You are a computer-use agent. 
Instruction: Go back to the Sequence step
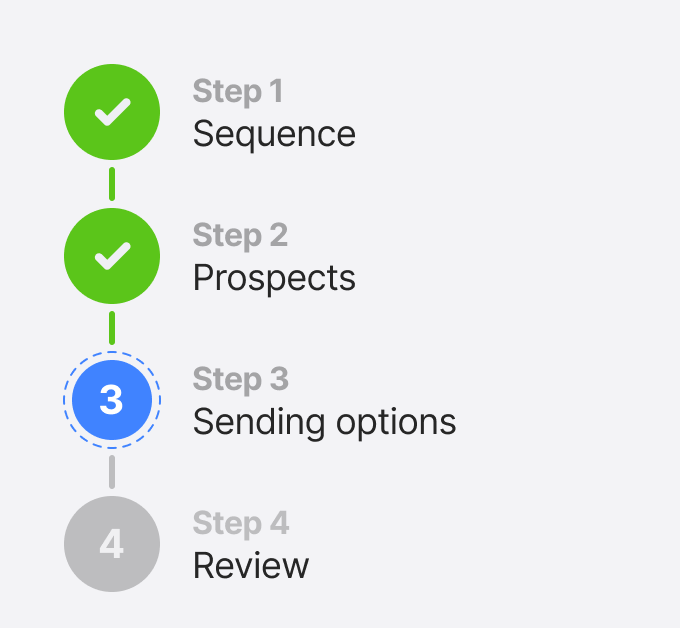274,134
